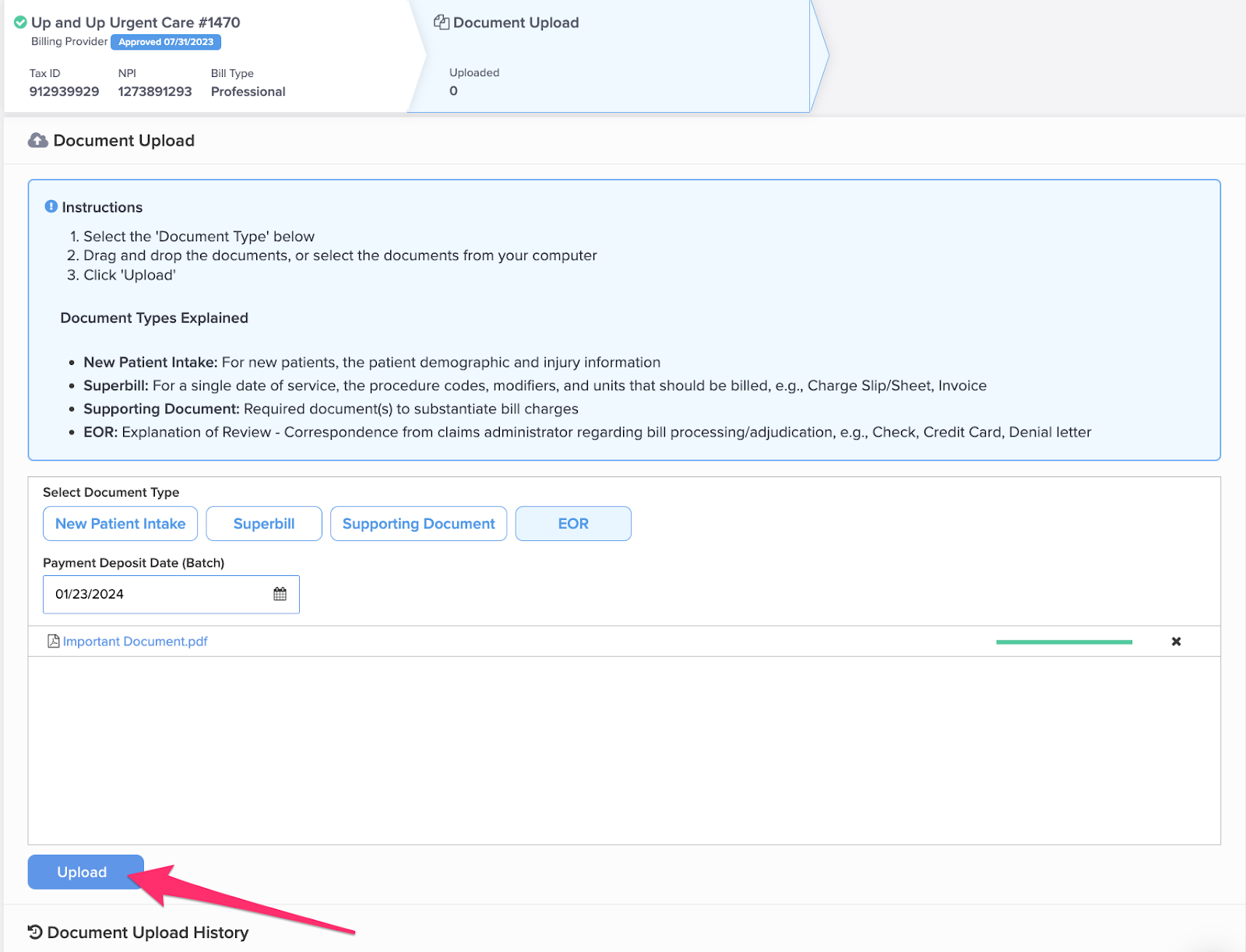1246x952 pixels.
Task: Click the blue Instructions info icon
Action: (x=51, y=207)
